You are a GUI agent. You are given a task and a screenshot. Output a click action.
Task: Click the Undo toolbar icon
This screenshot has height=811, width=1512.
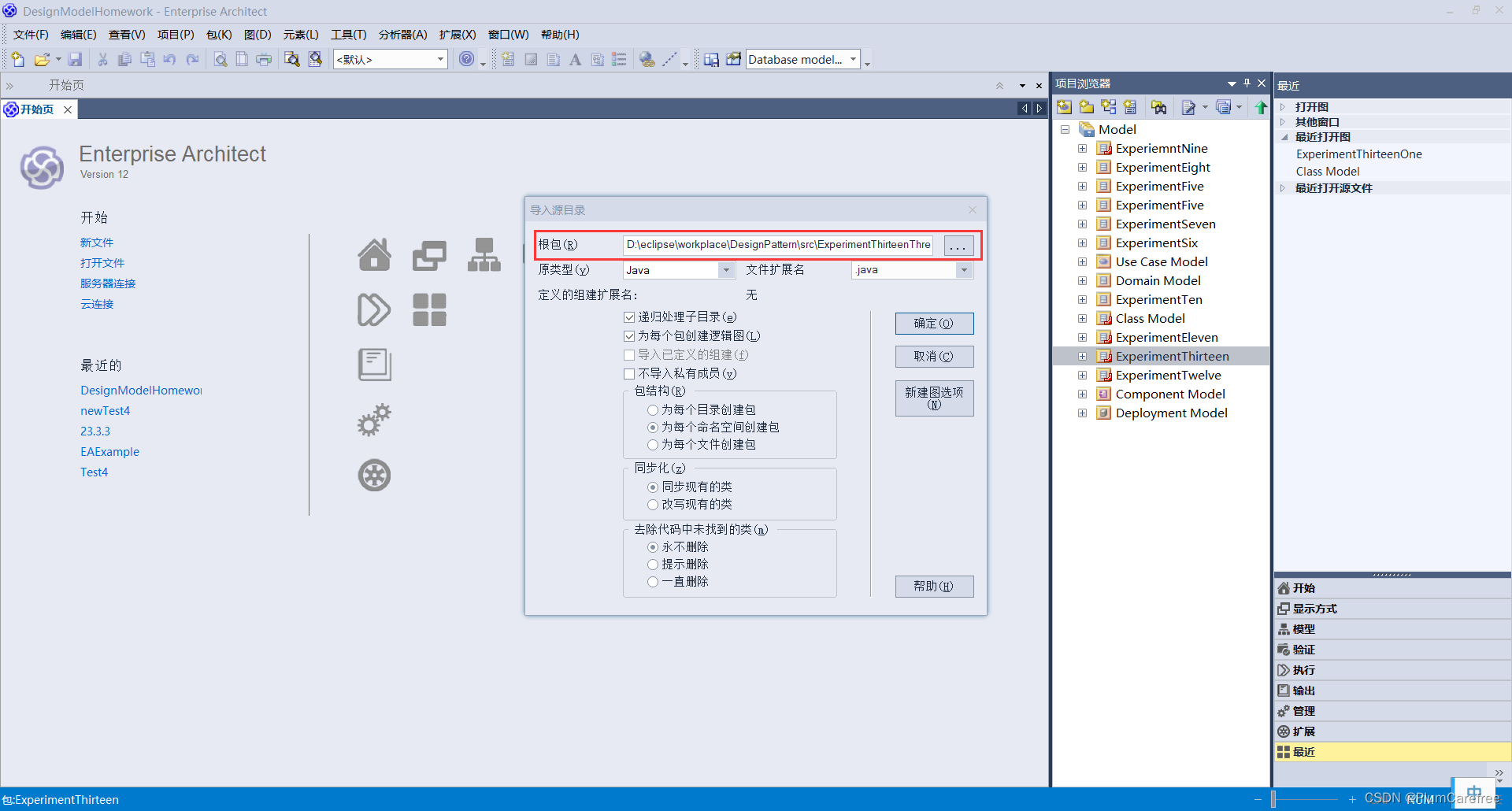169,59
